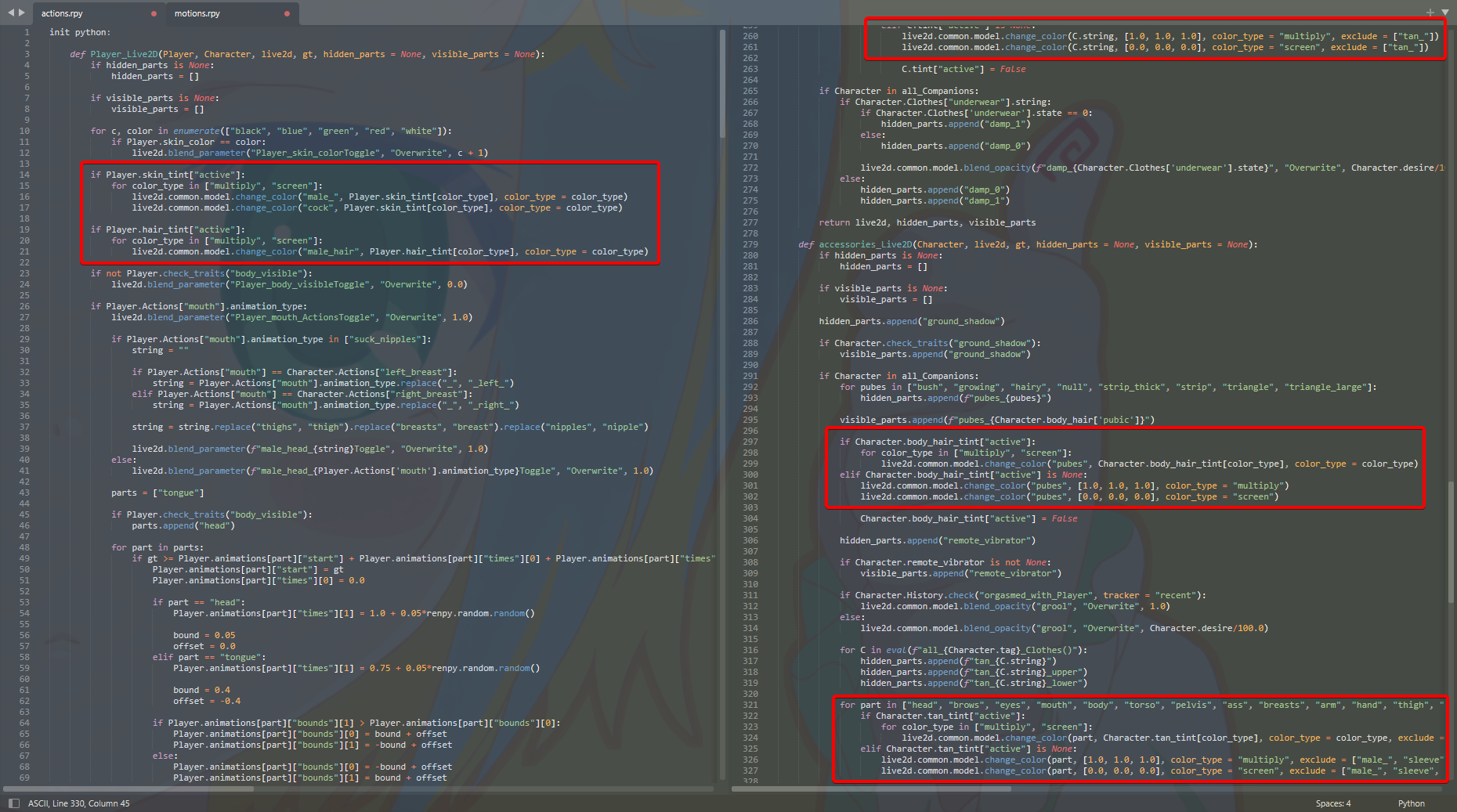This screenshot has width=1457, height=812.
Task: Click the right tab scroll arrow
Action: [22, 13]
